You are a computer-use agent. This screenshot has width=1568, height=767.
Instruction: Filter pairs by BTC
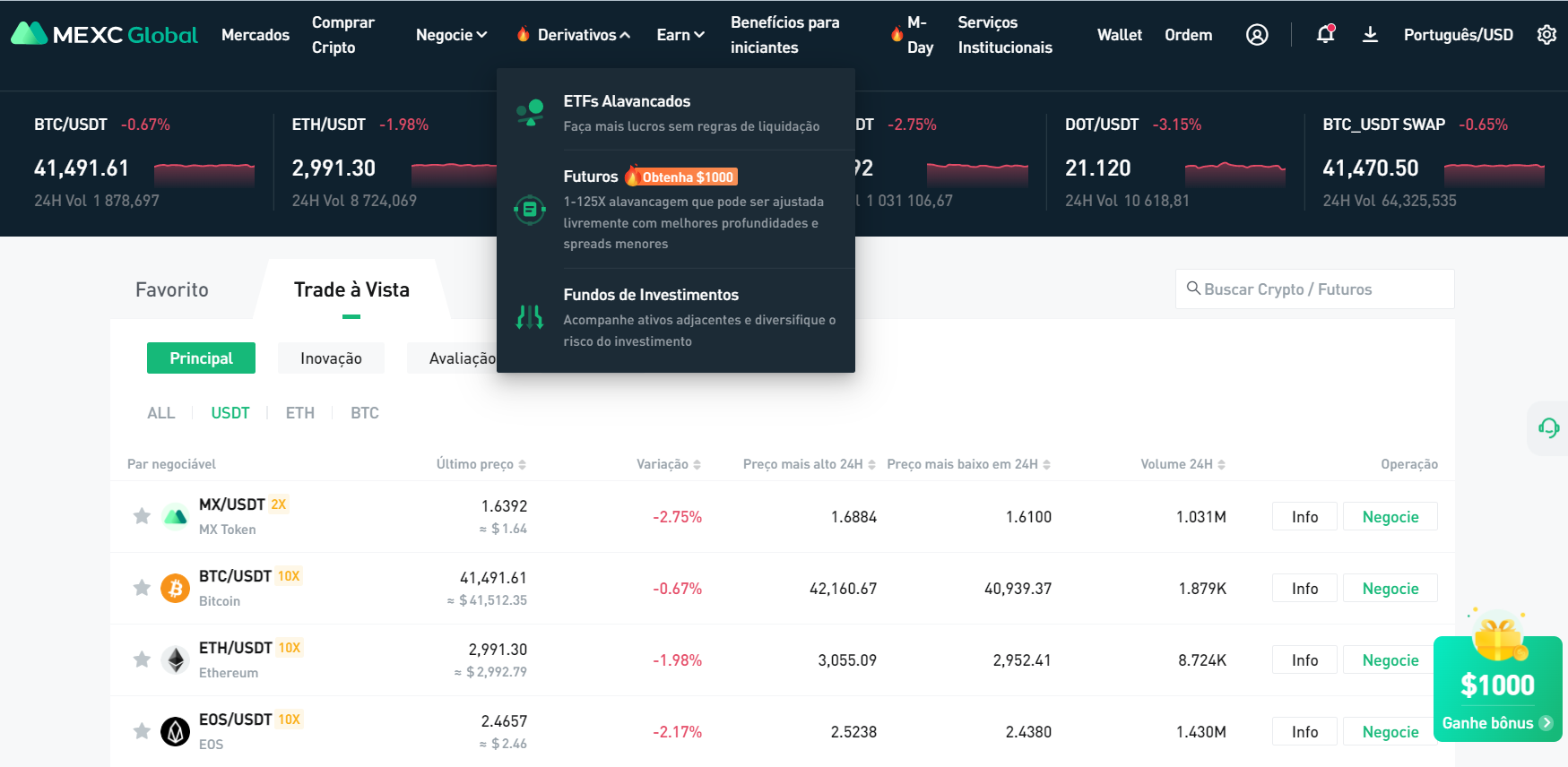coord(365,412)
